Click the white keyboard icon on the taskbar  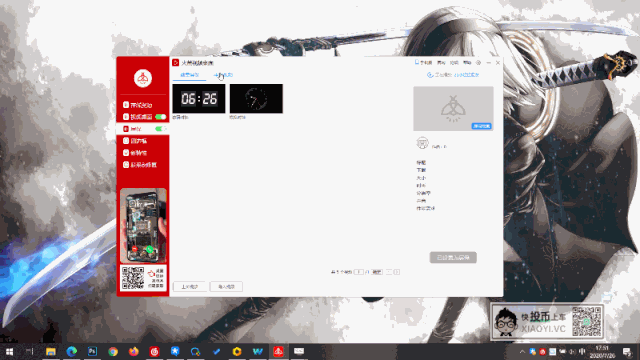point(299,351)
